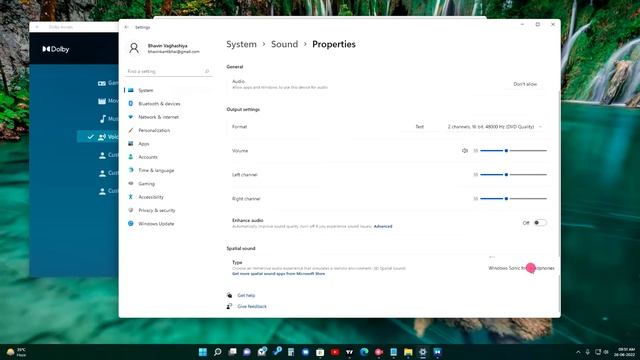
Task: Open the Windows Start menu
Action: [203, 352]
